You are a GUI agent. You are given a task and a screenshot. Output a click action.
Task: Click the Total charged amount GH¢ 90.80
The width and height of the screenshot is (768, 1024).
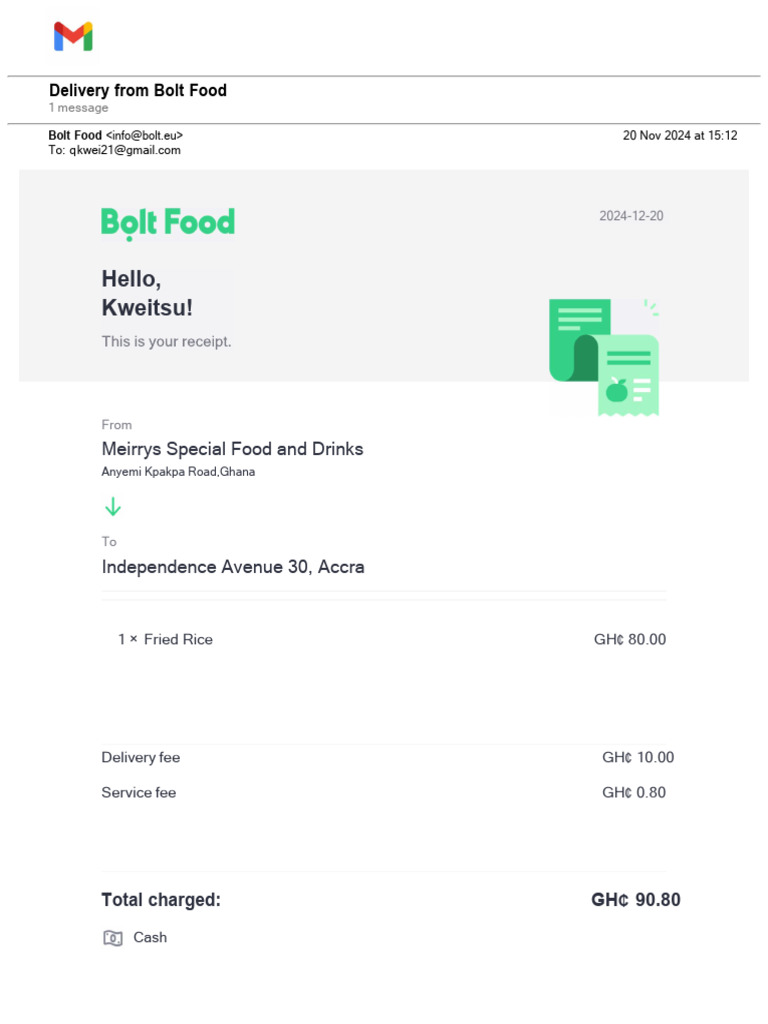tap(635, 900)
